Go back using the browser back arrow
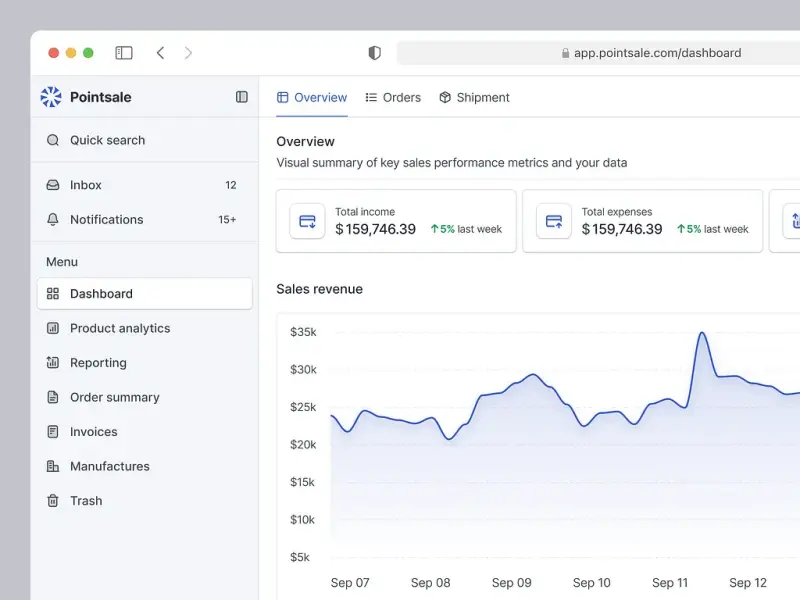This screenshot has height=600, width=800. point(160,53)
